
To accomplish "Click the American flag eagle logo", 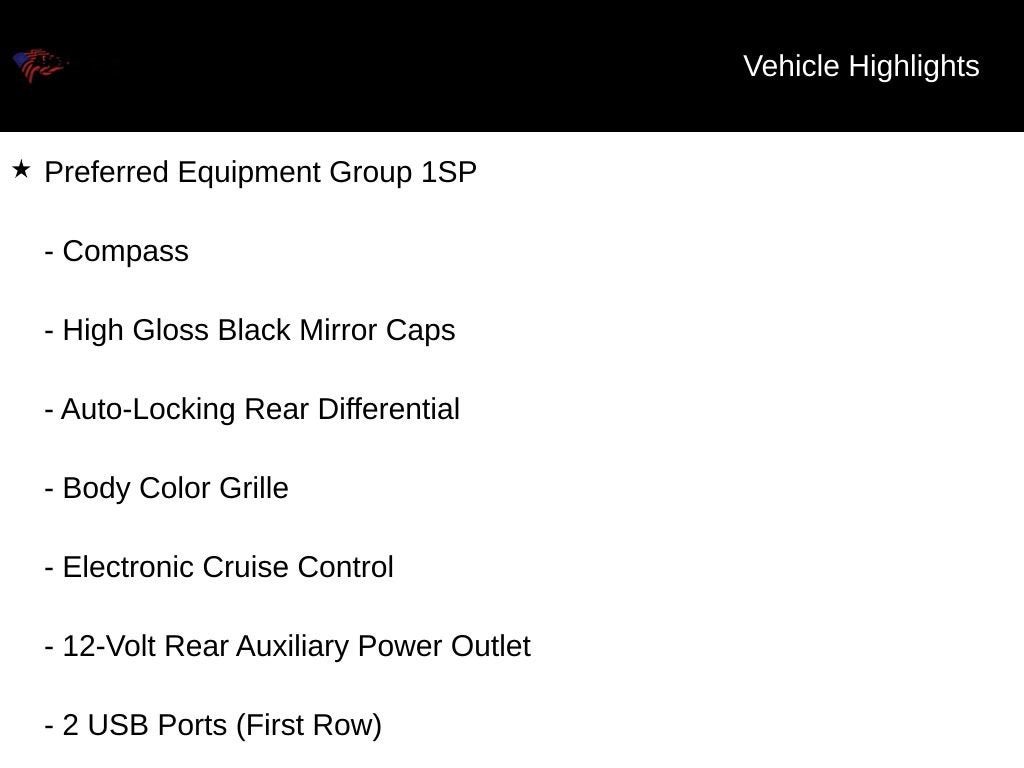I will click(38, 66).
